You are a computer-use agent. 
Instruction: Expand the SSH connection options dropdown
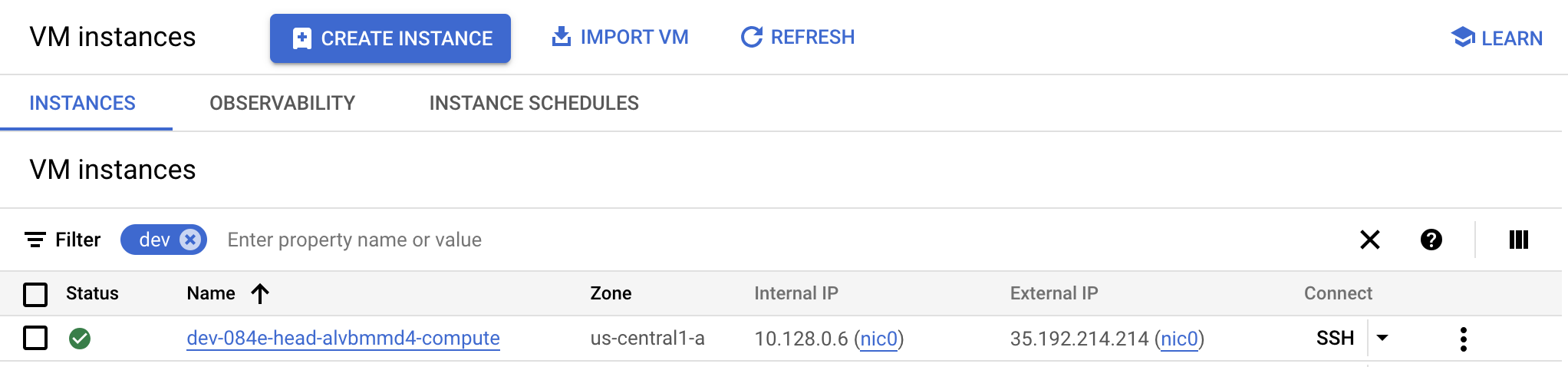tap(1382, 338)
